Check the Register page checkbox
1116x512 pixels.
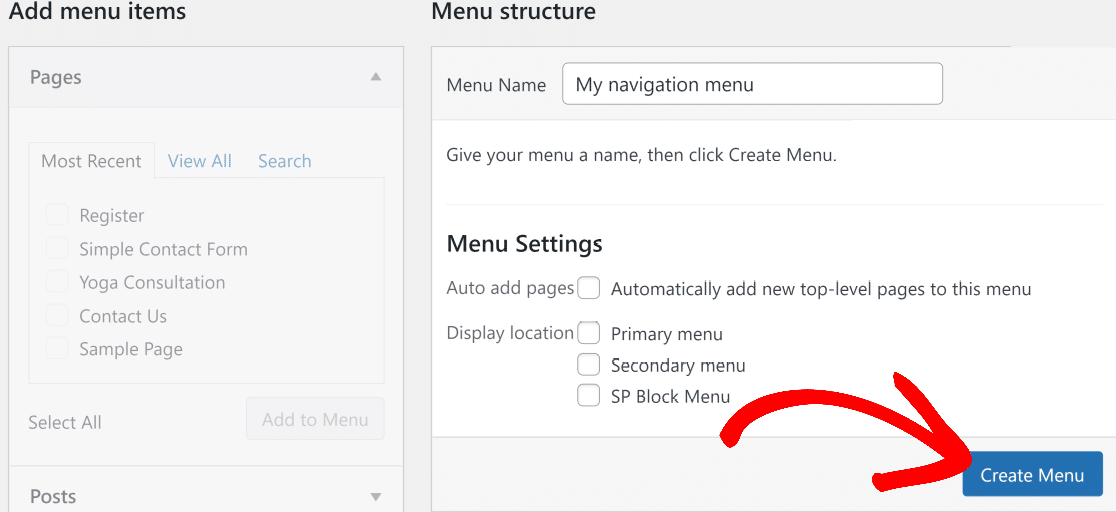point(57,215)
